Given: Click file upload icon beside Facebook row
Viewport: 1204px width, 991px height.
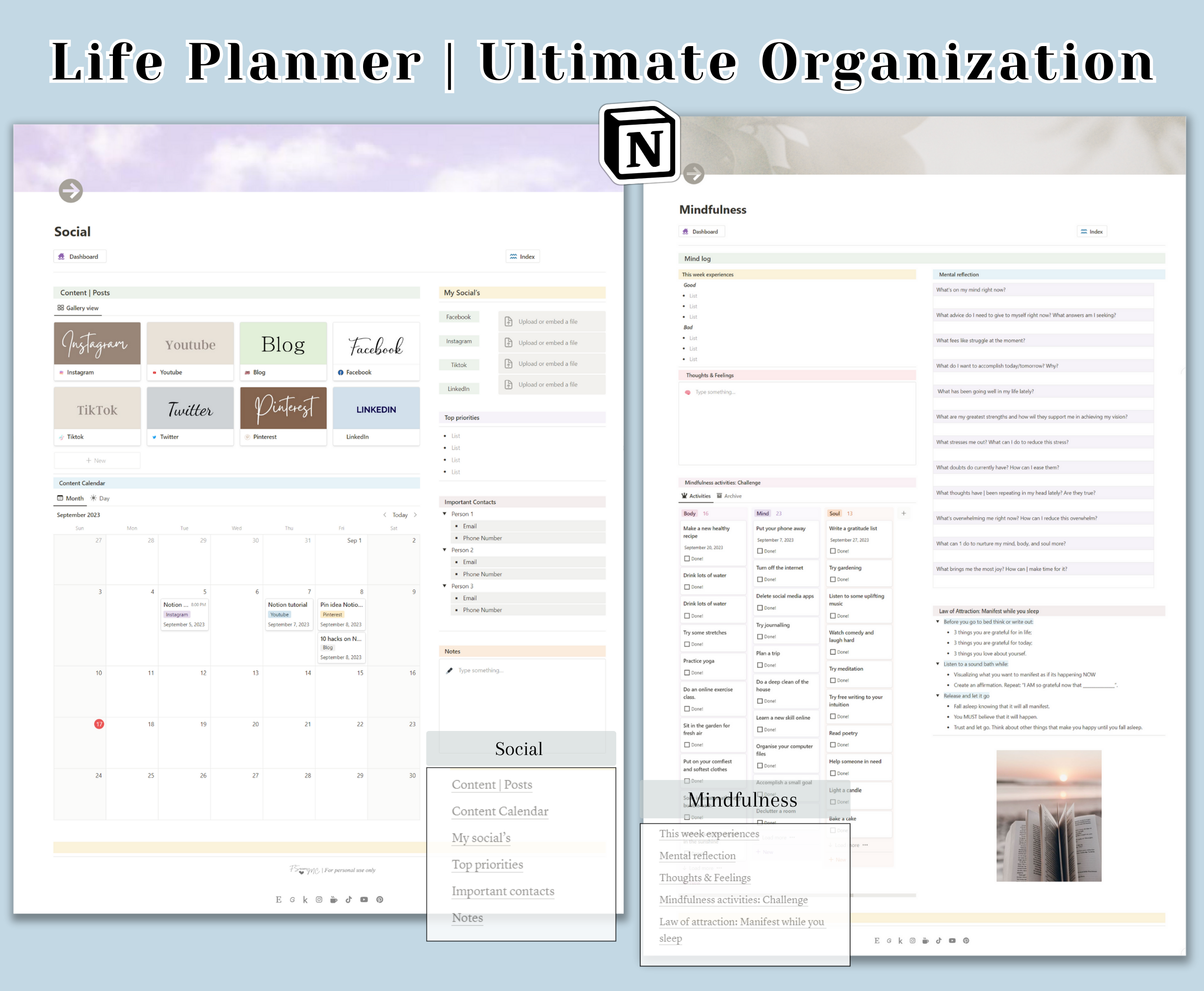Looking at the screenshot, I should click(x=509, y=321).
